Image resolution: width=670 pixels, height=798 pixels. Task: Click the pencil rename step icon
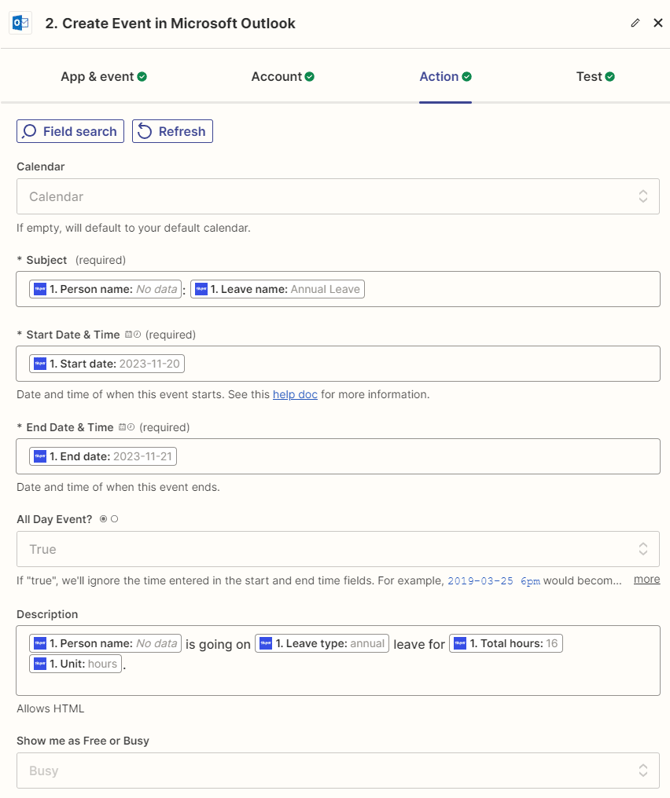pos(635,23)
